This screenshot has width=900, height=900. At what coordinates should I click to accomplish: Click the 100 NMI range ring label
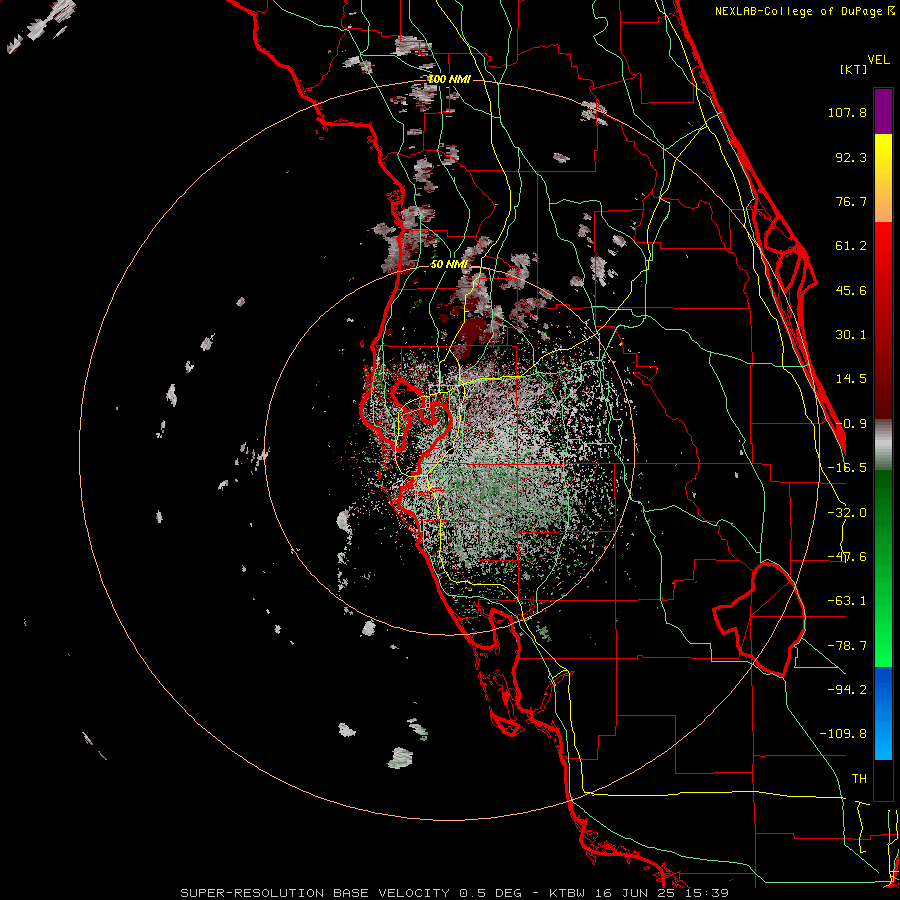(x=449, y=79)
